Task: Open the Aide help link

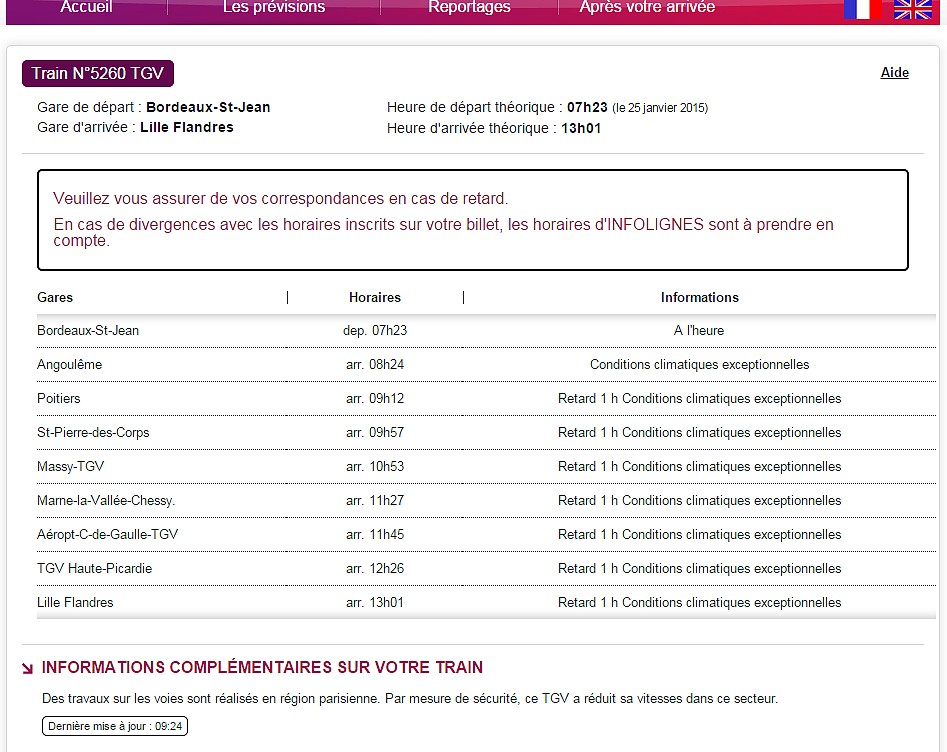Action: pos(894,72)
